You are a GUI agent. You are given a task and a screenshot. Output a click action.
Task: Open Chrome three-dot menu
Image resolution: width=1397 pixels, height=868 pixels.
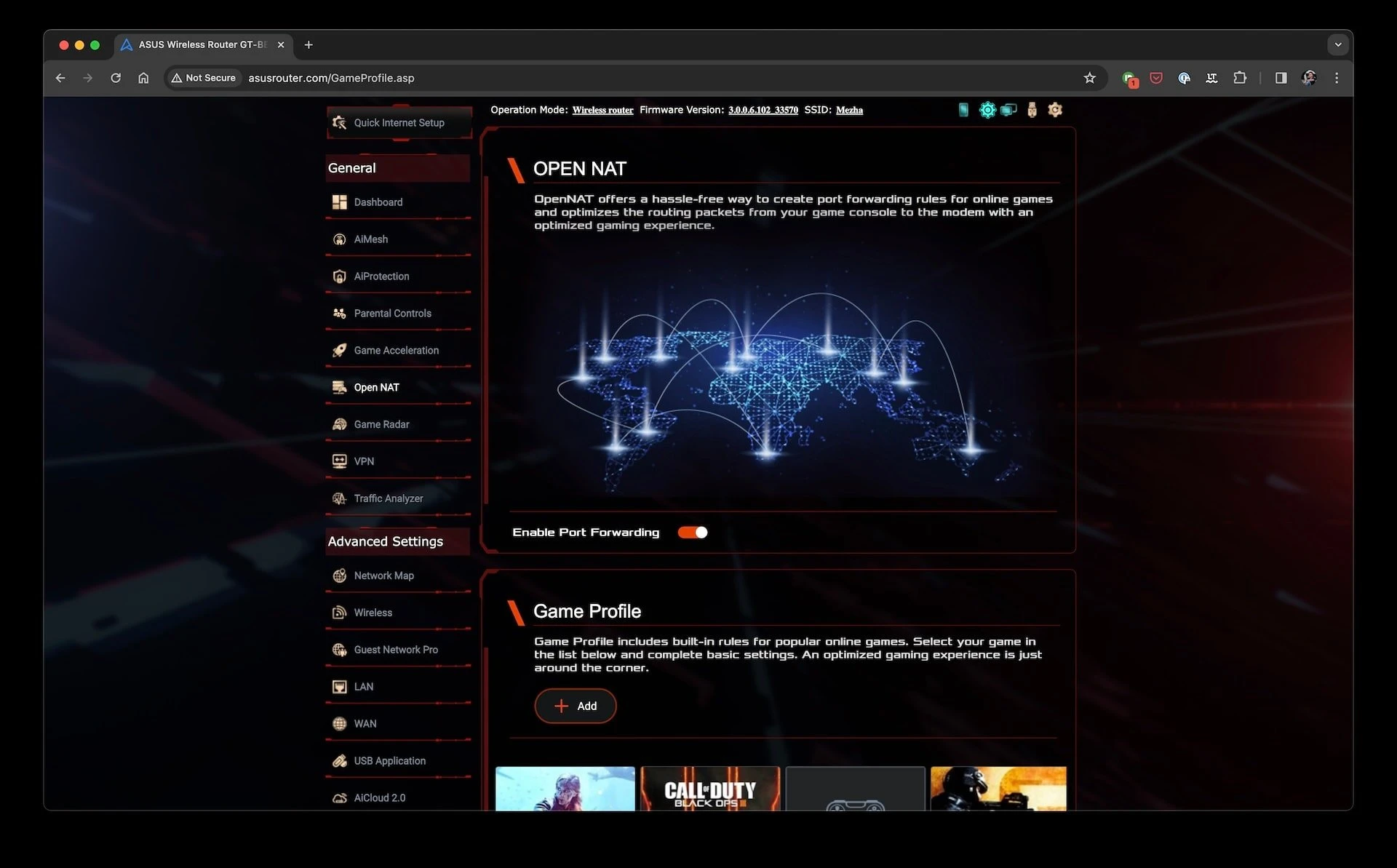click(1337, 78)
